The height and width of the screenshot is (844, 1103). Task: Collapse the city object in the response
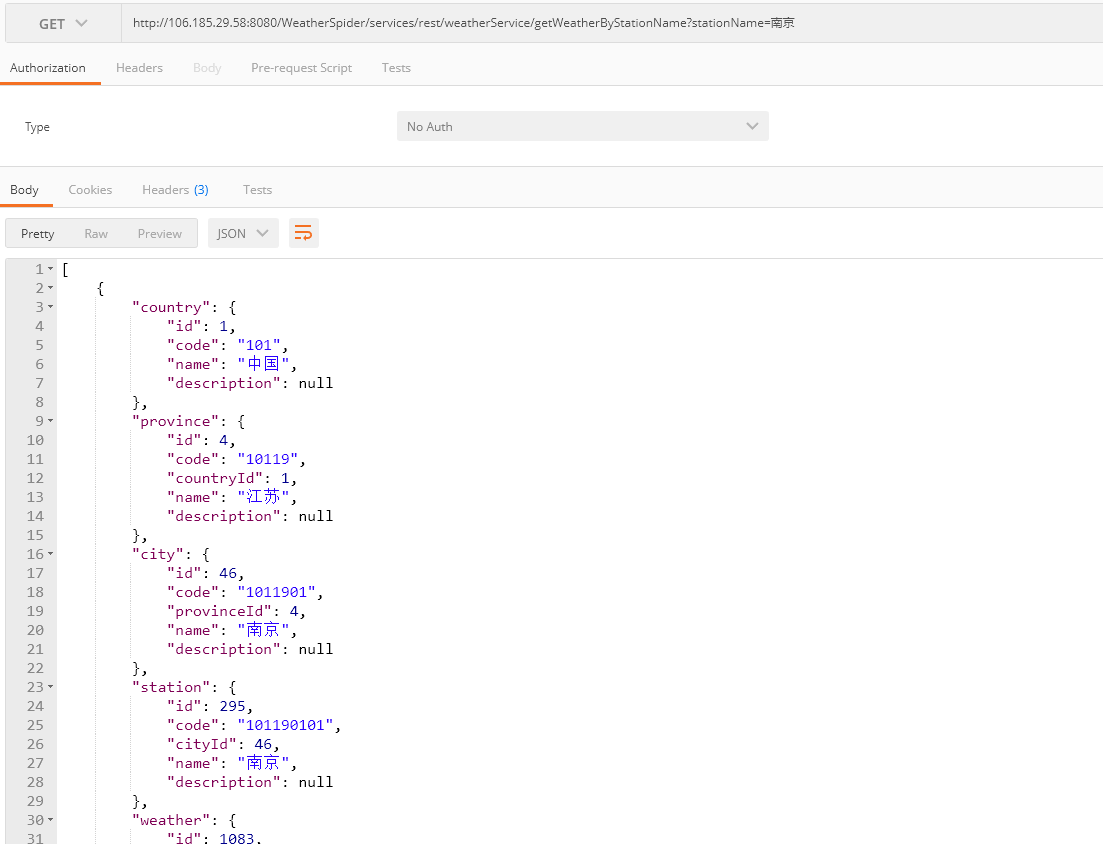coord(48,553)
